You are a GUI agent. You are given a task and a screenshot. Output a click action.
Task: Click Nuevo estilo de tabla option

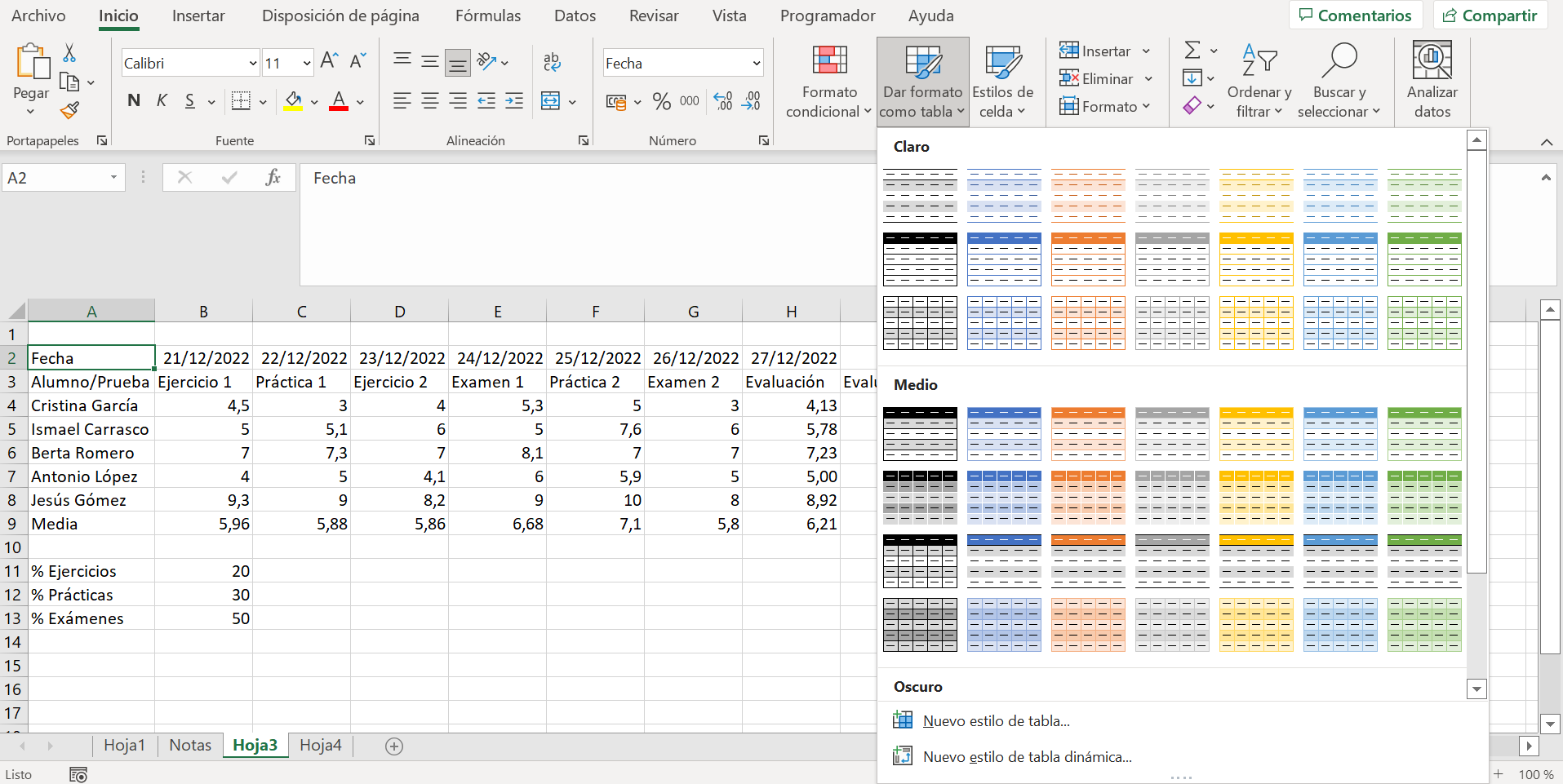click(996, 721)
